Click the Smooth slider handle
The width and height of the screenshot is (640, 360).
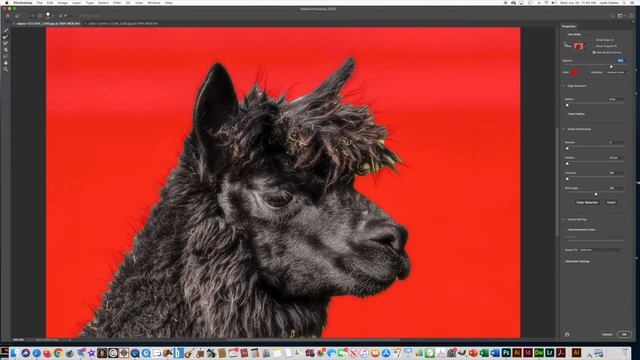pyautogui.click(x=567, y=148)
